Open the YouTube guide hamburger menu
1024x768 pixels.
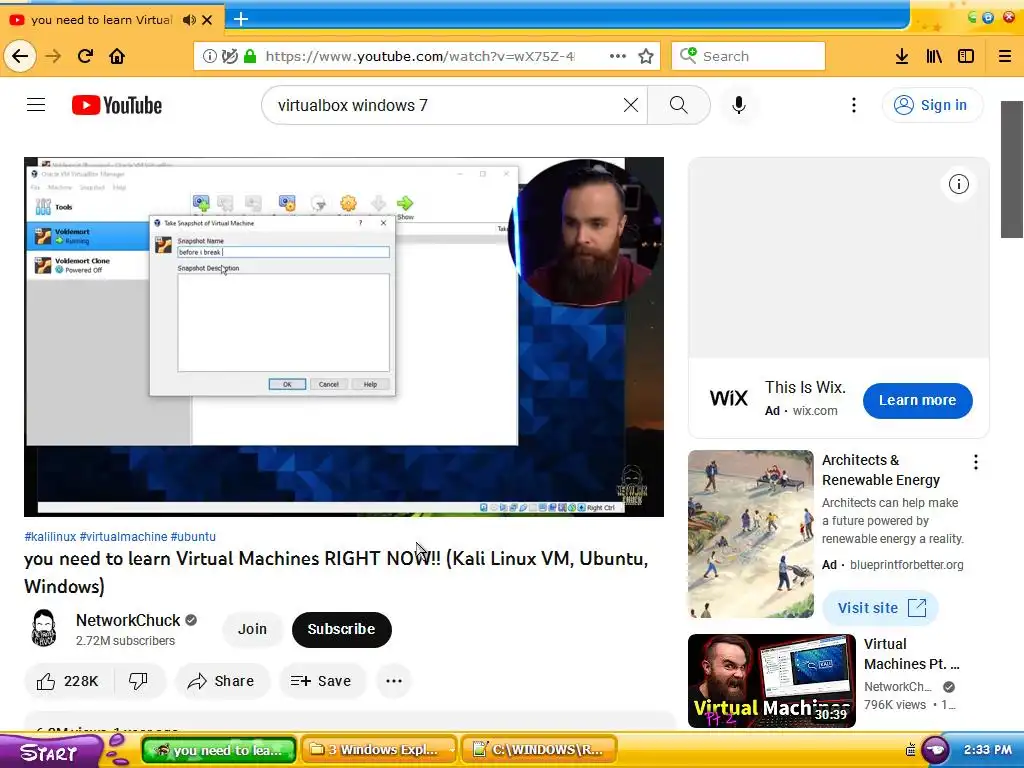coord(36,104)
